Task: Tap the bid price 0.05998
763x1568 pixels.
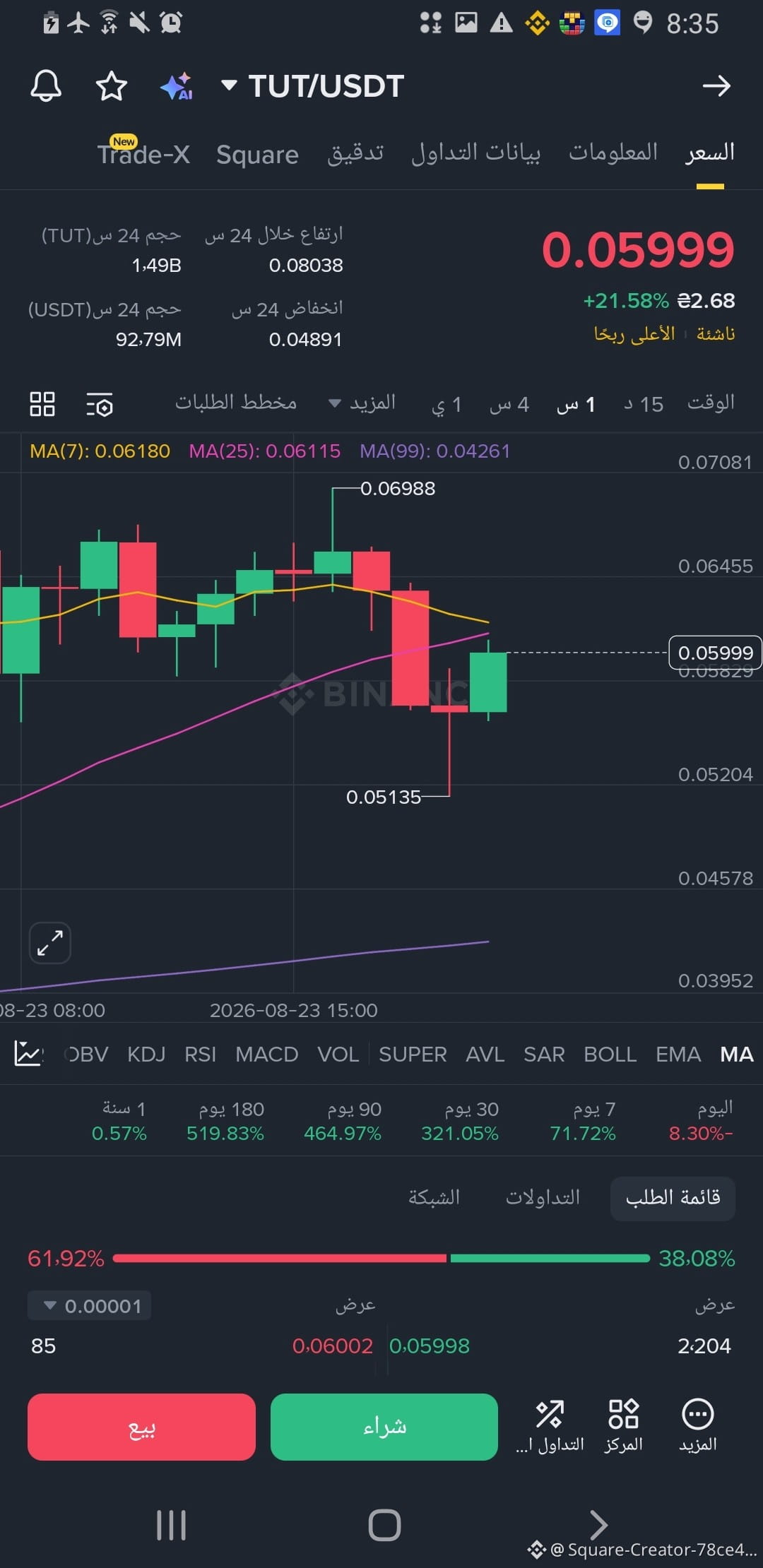Action: pos(430,1346)
